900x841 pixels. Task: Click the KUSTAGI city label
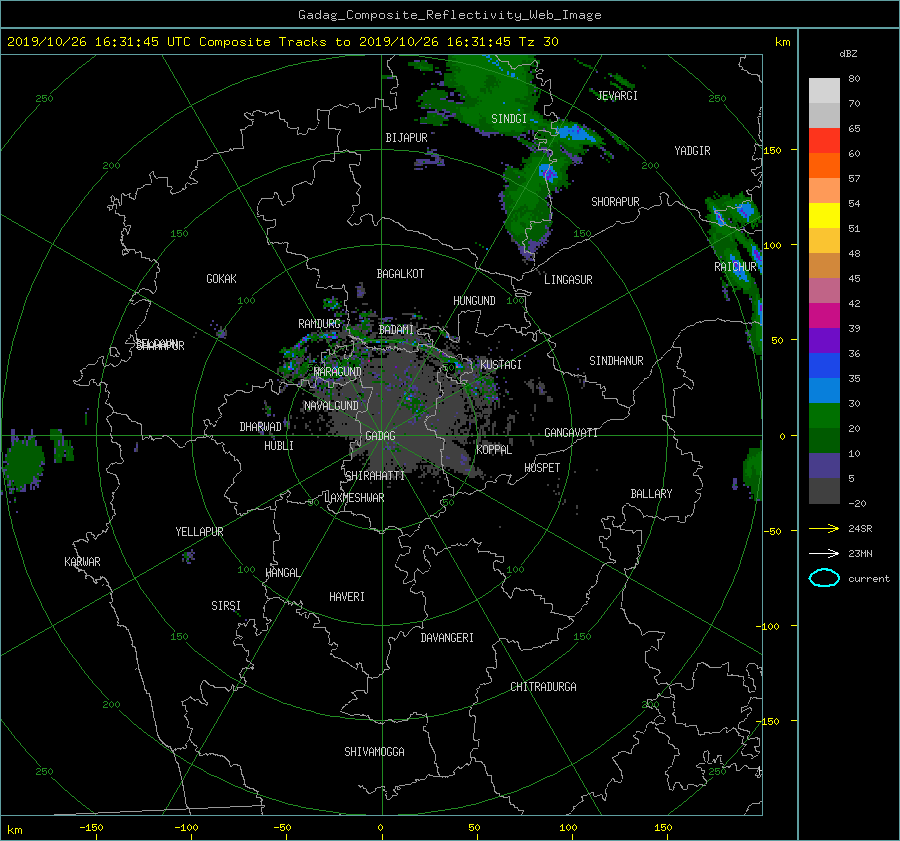(x=501, y=365)
